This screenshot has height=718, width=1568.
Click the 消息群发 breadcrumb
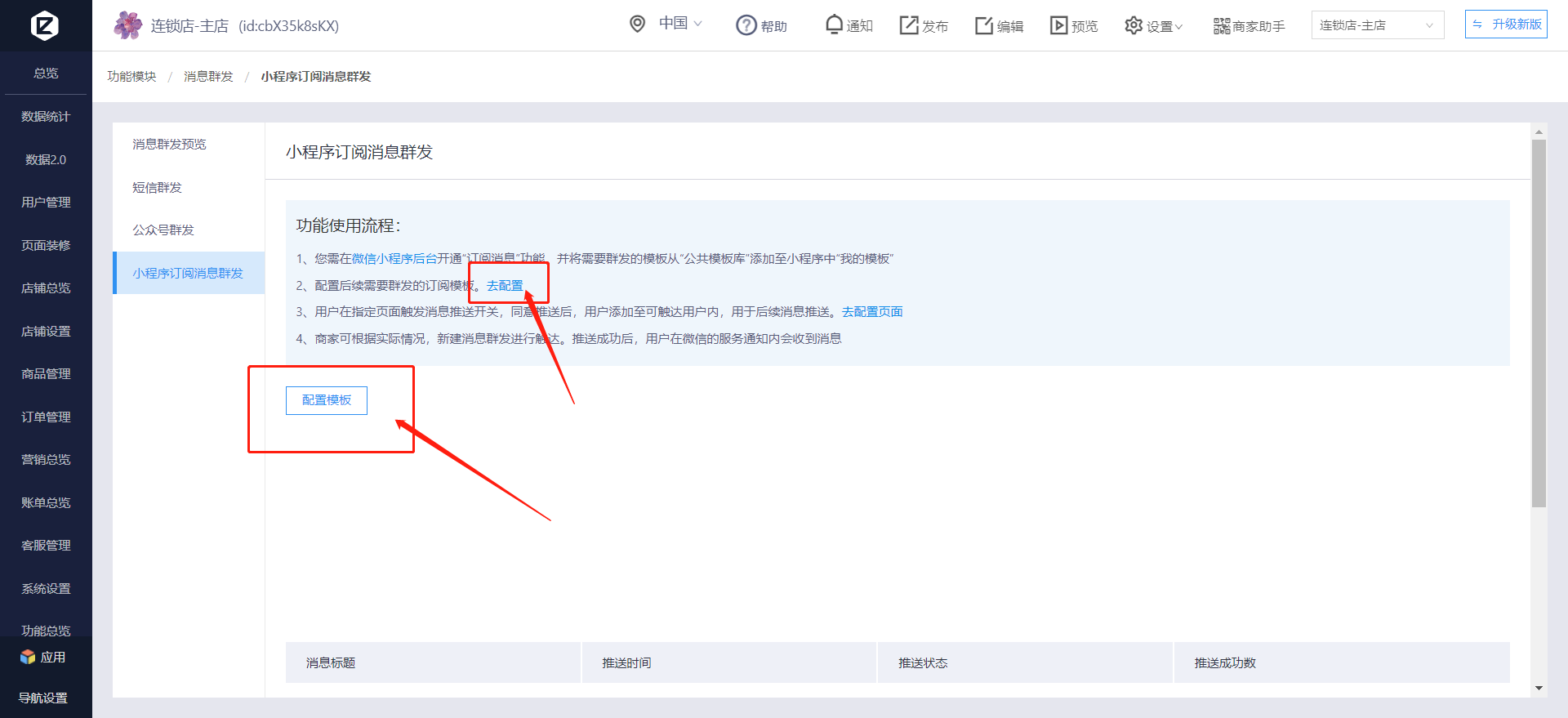(x=208, y=76)
